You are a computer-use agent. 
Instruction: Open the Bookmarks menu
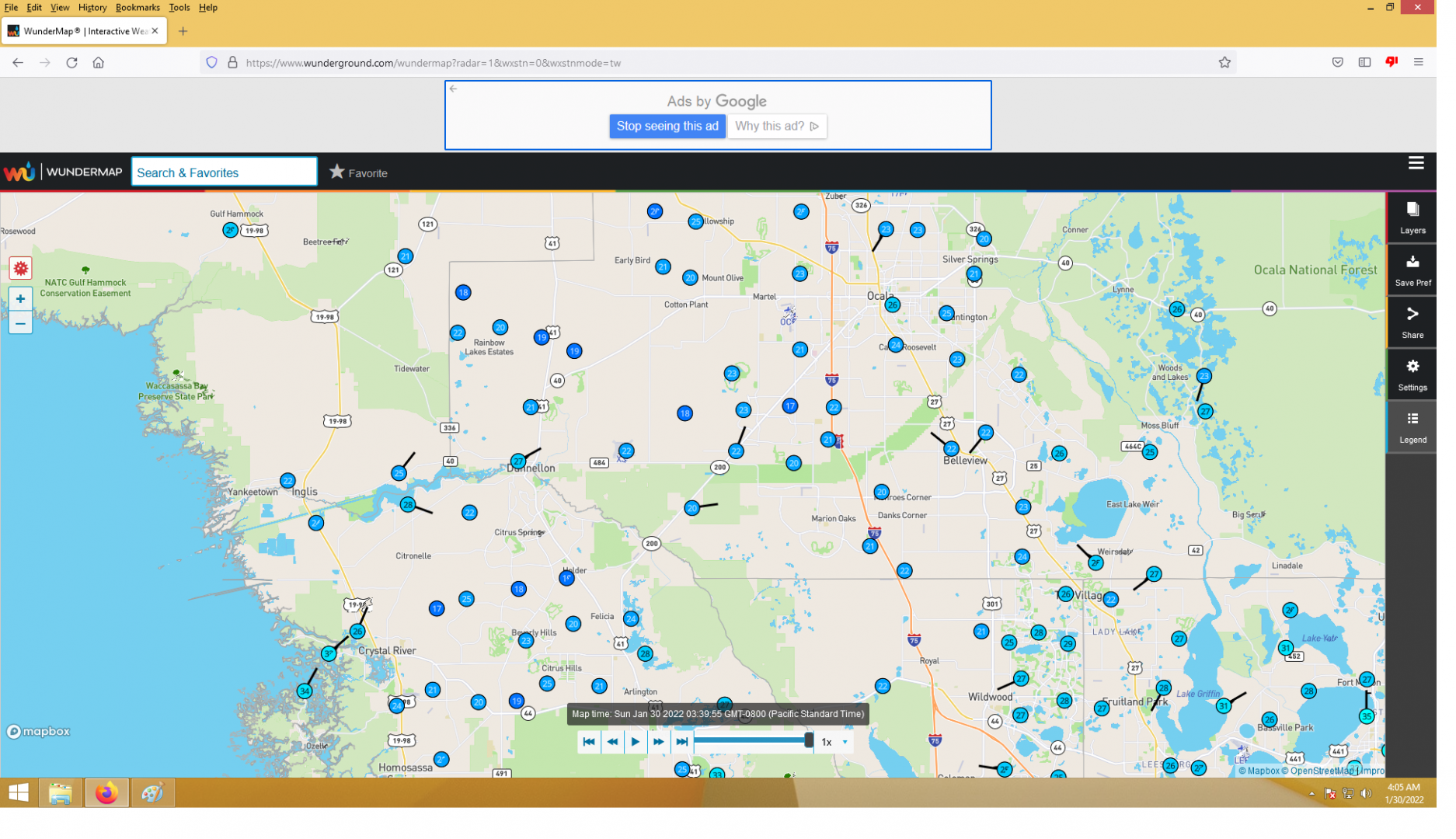click(x=139, y=8)
